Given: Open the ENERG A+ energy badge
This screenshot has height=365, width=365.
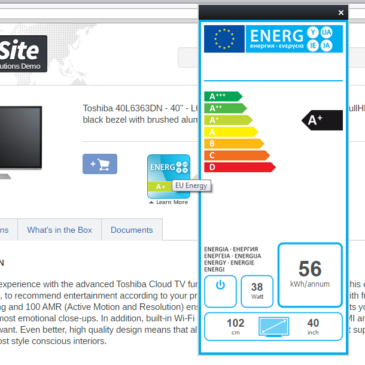Looking at the screenshot, I should click(x=169, y=176).
